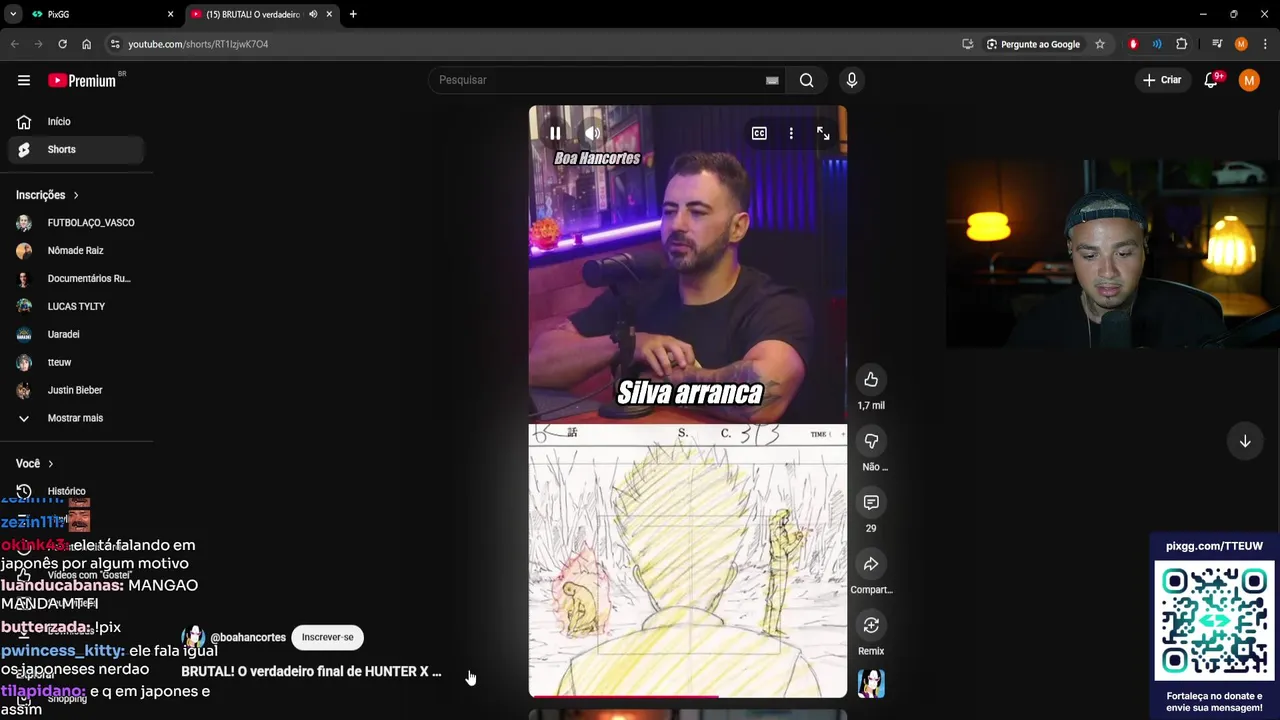Open the Chrome three-dot menu
The width and height of the screenshot is (1280, 720).
pyautogui.click(x=1265, y=44)
